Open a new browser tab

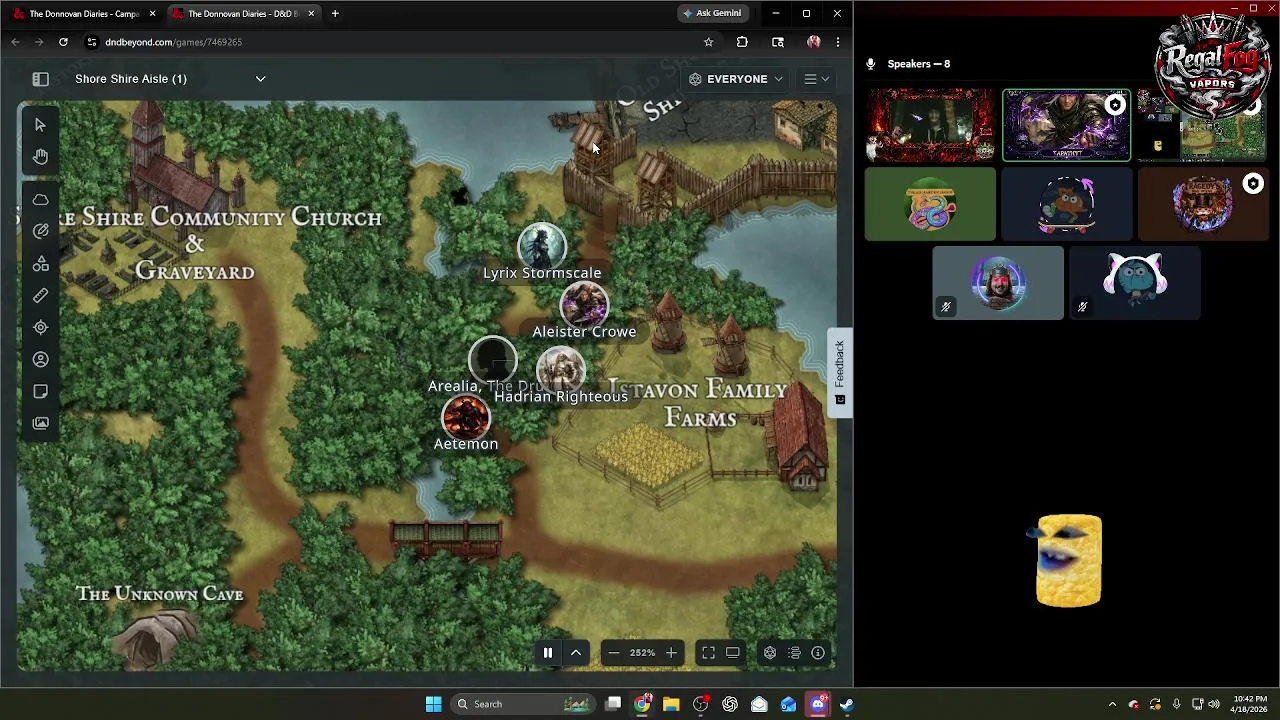coord(335,13)
